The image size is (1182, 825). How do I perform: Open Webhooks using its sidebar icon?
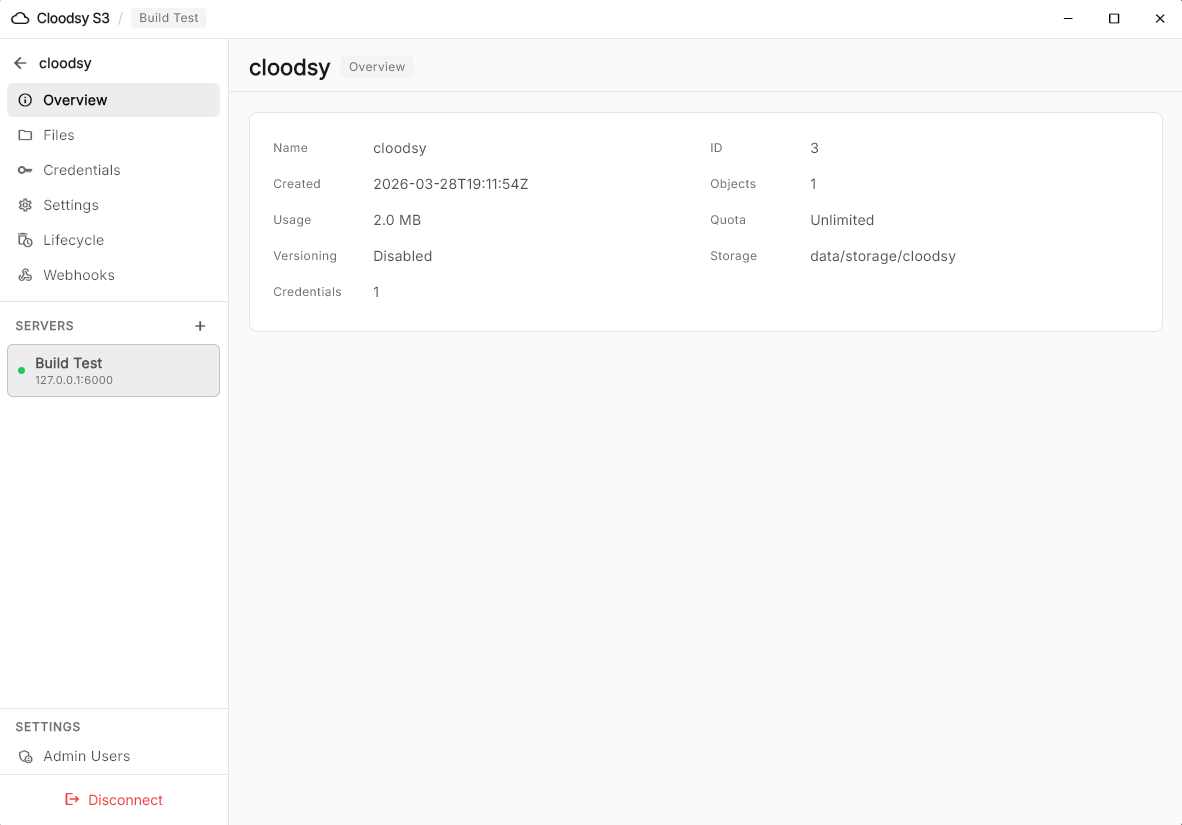tap(23, 275)
